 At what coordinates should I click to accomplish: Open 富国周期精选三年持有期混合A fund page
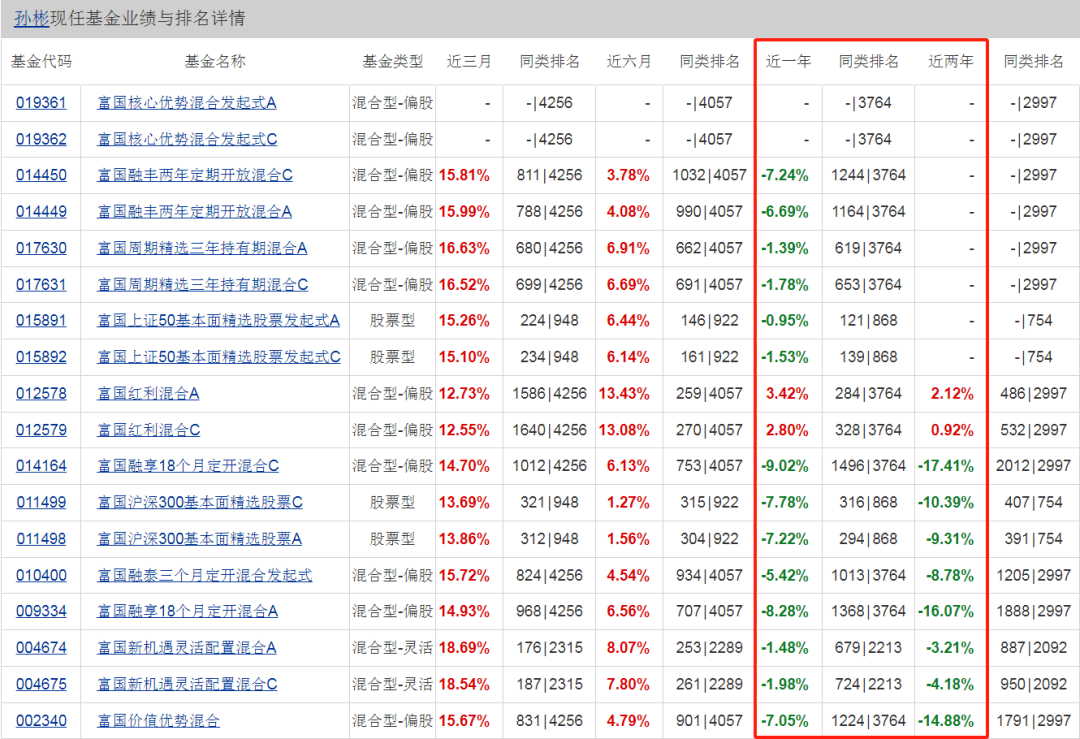(202, 248)
